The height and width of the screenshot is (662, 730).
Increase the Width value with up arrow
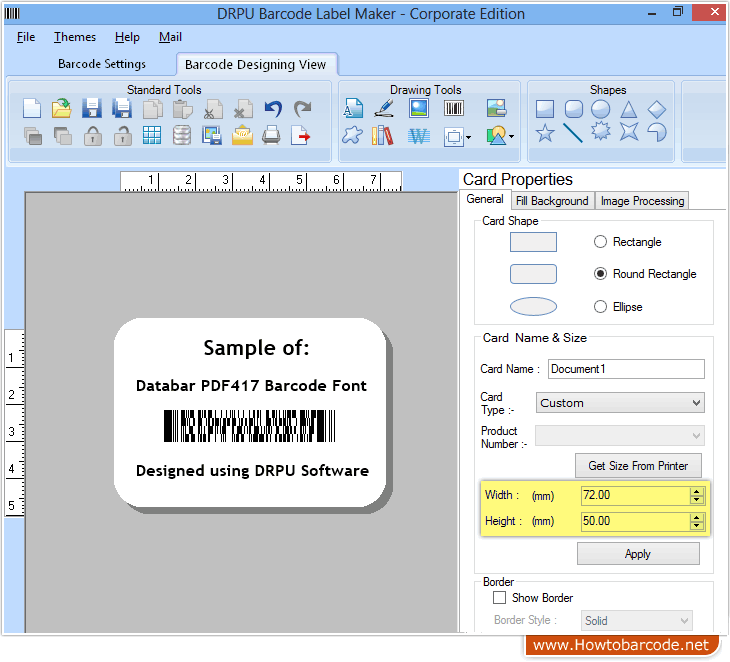(696, 492)
